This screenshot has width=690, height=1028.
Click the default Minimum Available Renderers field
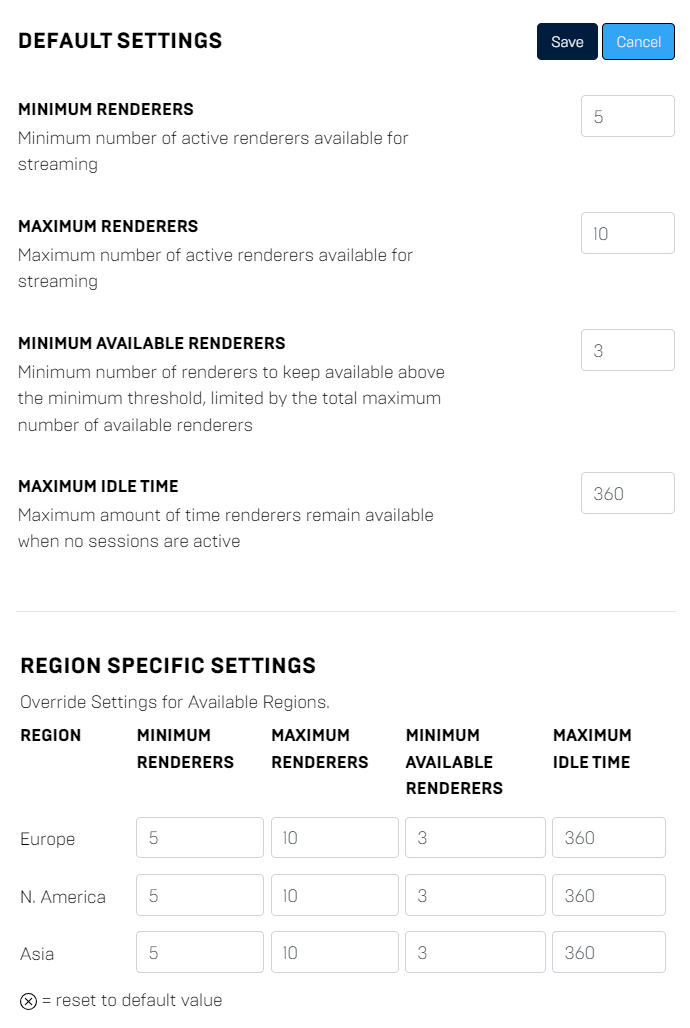[628, 350]
